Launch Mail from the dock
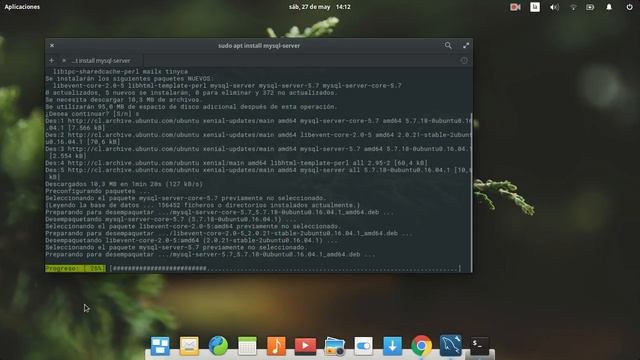 pyautogui.click(x=189, y=346)
